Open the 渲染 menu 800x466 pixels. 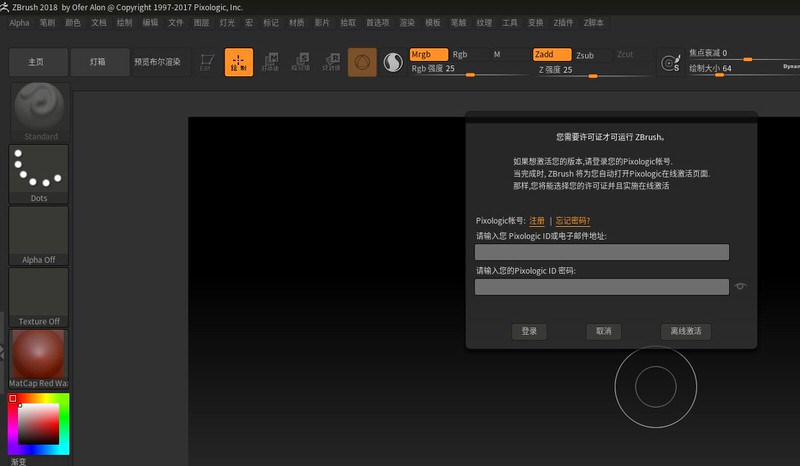click(x=407, y=23)
